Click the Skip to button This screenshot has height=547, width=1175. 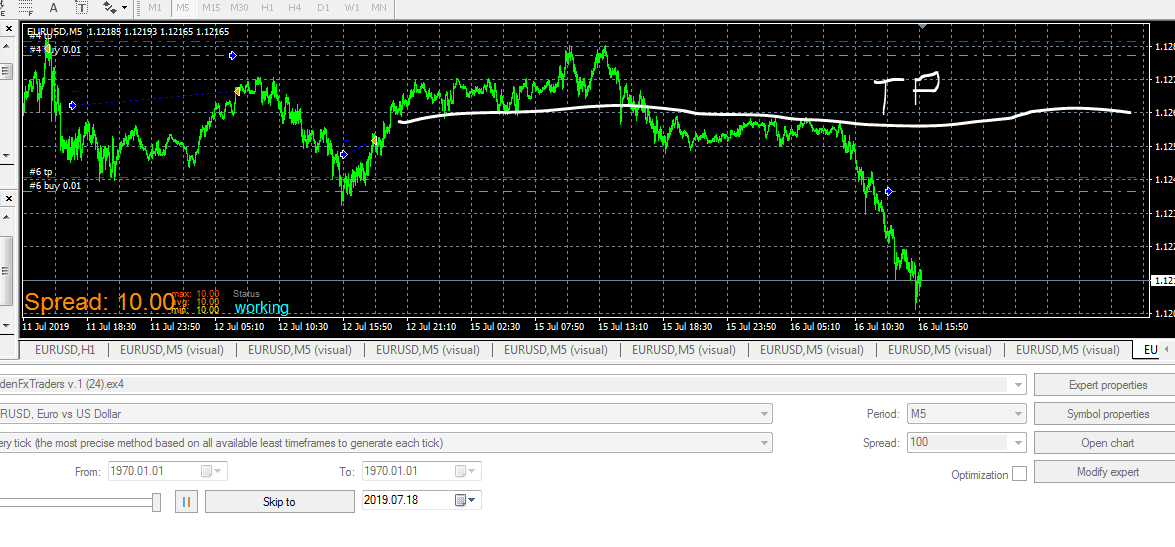pyautogui.click(x=280, y=502)
